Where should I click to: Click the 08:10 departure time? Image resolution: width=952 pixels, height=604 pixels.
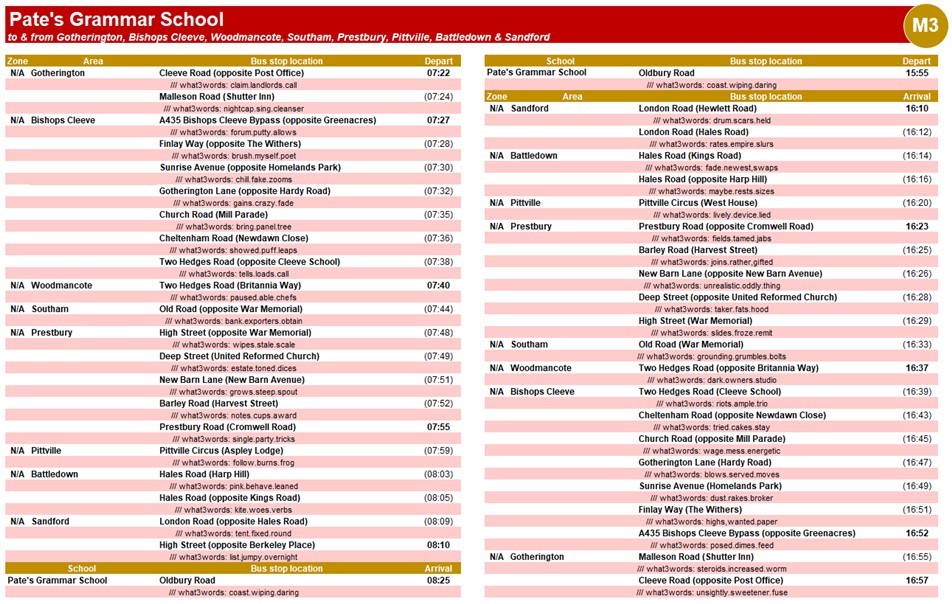[x=438, y=546]
